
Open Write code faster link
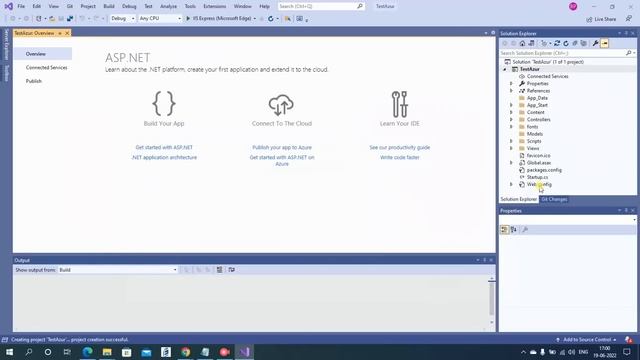tap(400, 157)
